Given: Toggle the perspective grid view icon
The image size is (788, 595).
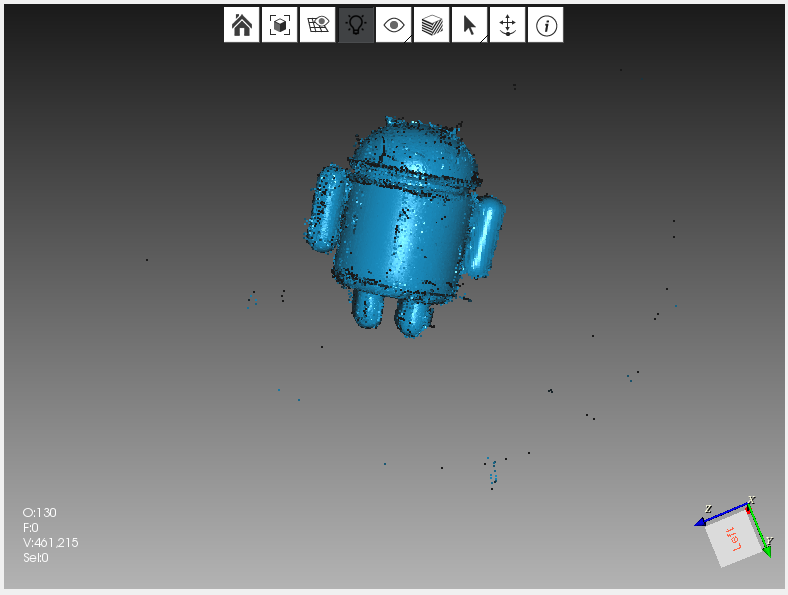Looking at the screenshot, I should coord(318,25).
